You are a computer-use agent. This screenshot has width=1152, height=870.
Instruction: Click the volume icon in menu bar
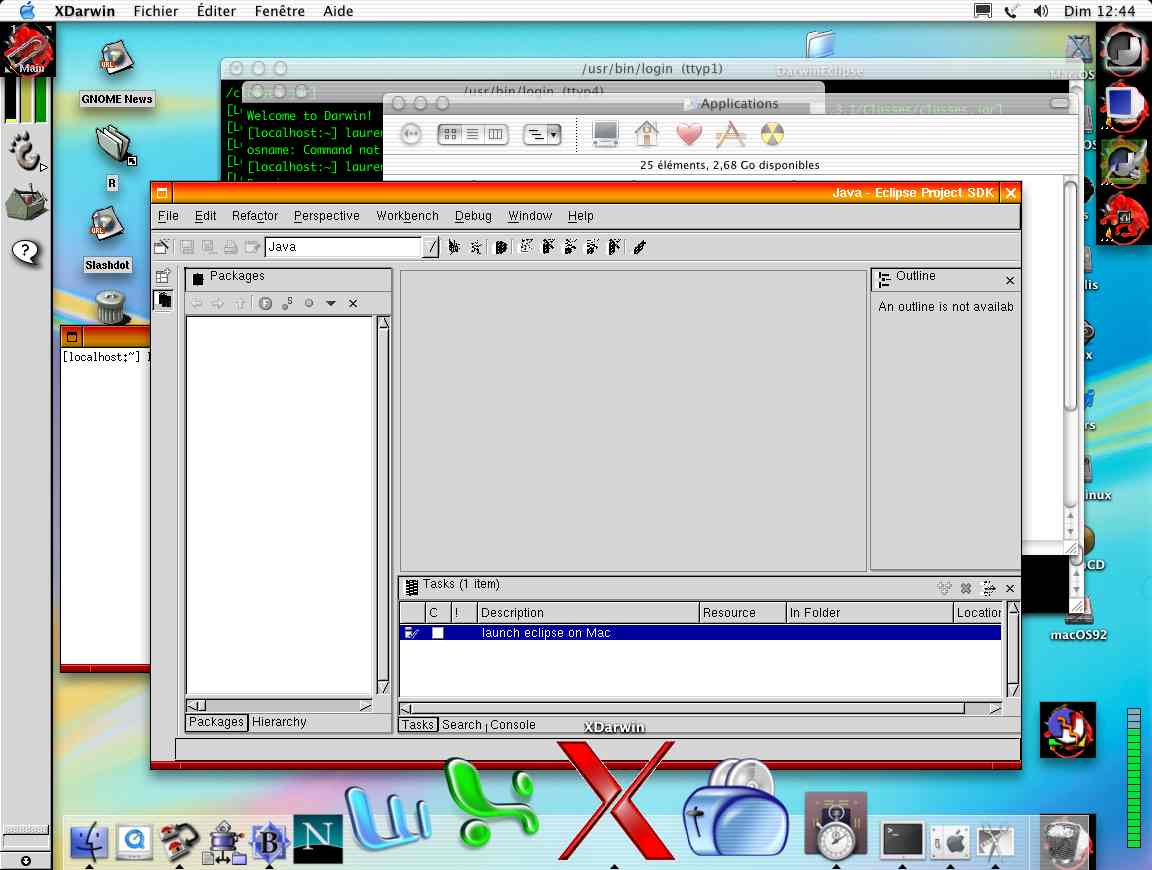click(1040, 11)
